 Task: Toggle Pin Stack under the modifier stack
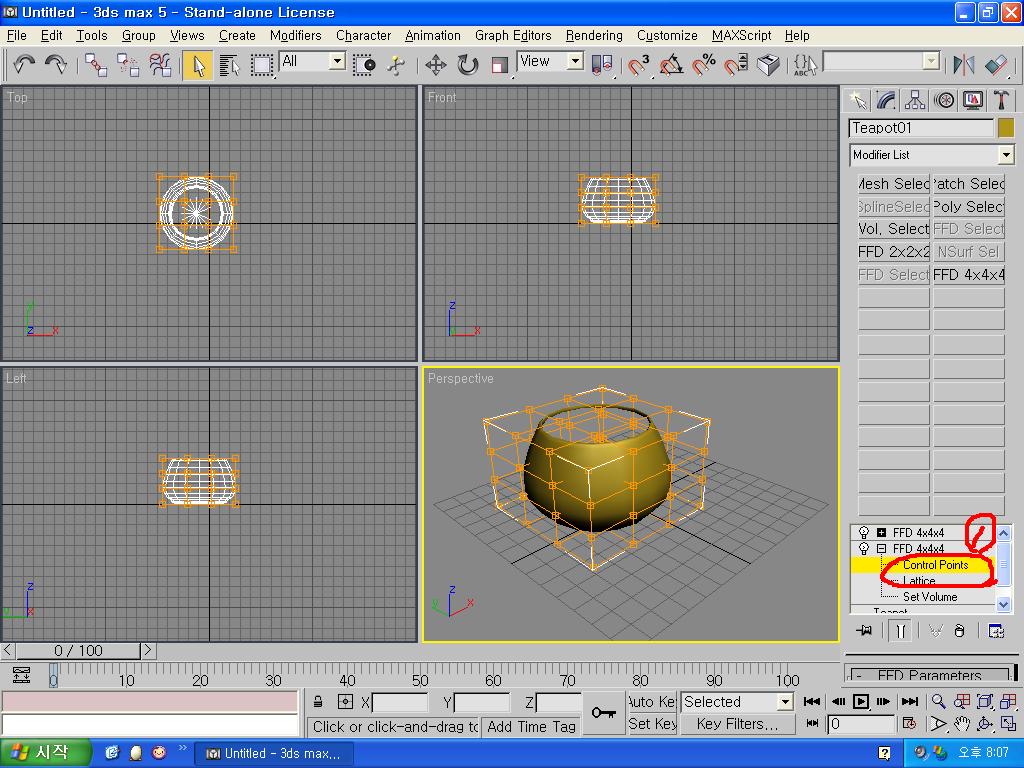[865, 631]
